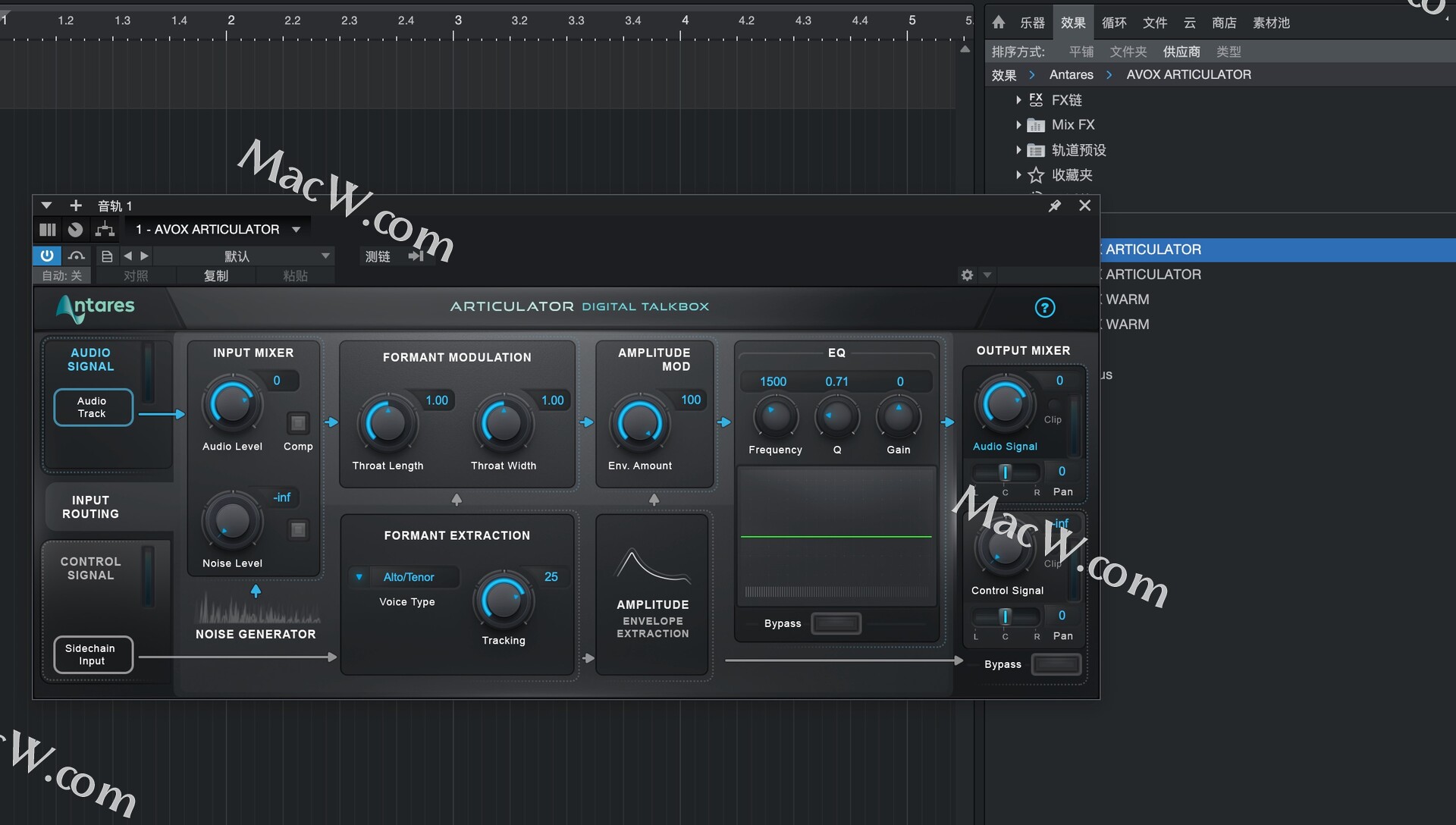Select the FX链 chain icon

(1036, 99)
